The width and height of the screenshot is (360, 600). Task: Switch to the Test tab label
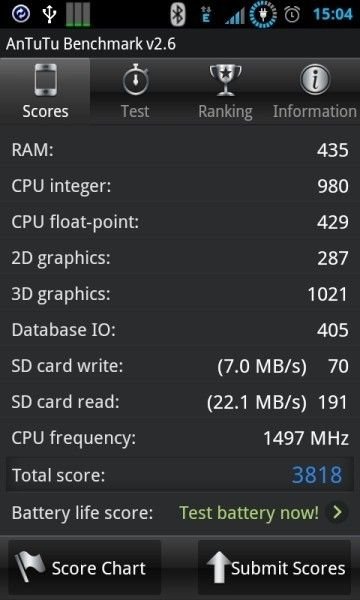(135, 111)
